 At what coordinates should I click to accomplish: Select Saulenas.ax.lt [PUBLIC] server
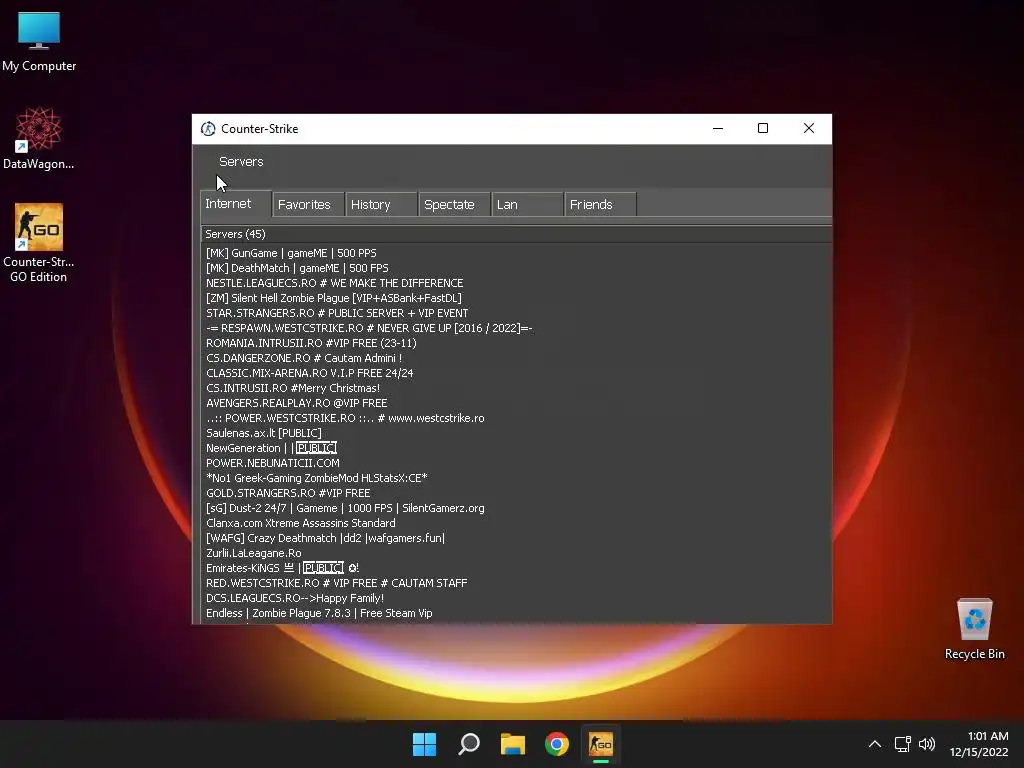point(516,434)
